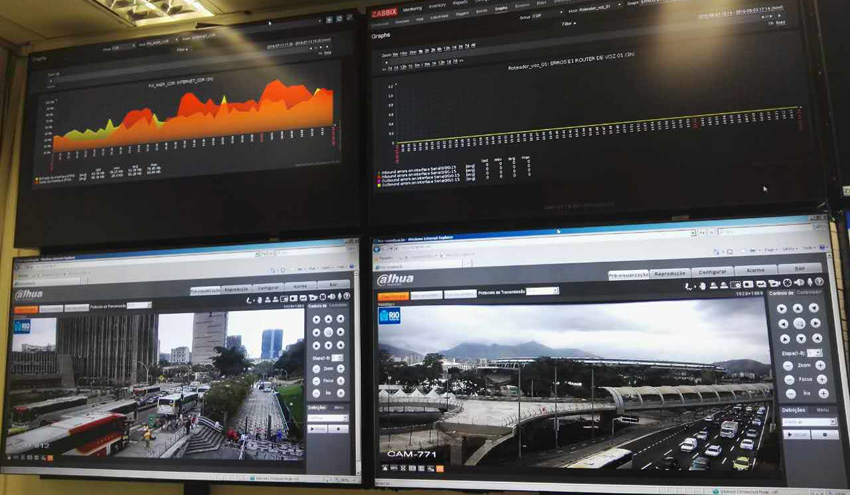Select orange main stream button, CAM-771 window

tap(393, 297)
